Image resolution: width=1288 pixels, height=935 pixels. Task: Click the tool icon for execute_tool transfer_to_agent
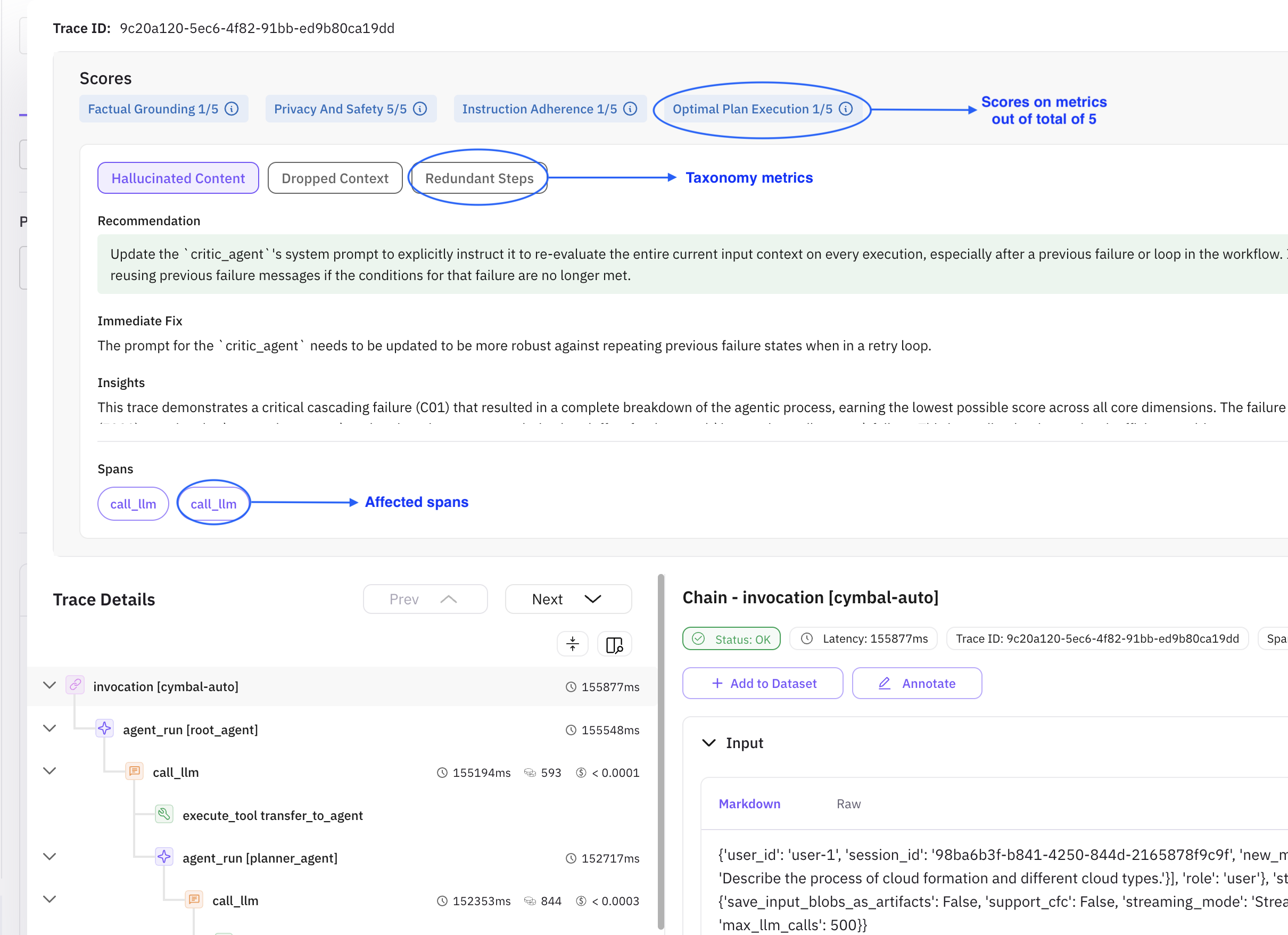click(163, 815)
